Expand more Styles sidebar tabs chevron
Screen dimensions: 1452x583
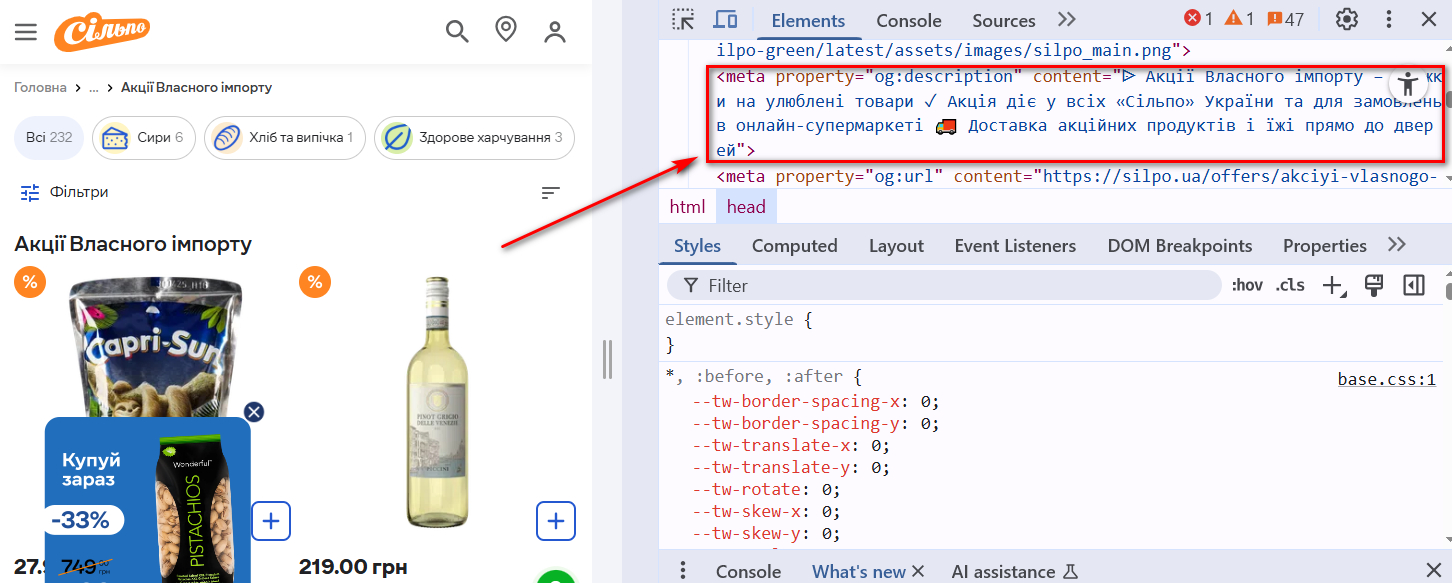(1397, 245)
